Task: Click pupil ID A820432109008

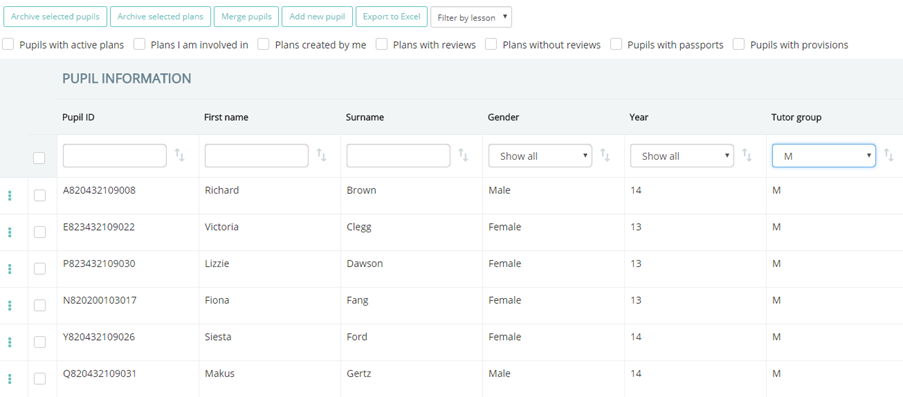Action: click(x=99, y=190)
